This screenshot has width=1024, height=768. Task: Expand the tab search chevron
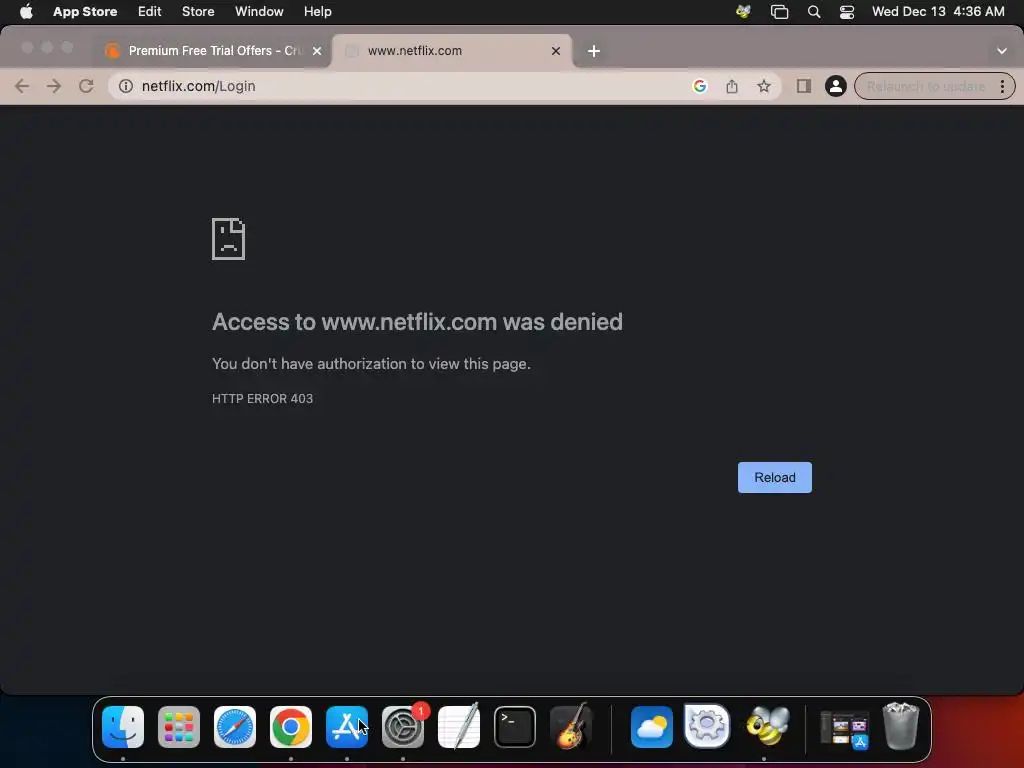[1002, 51]
